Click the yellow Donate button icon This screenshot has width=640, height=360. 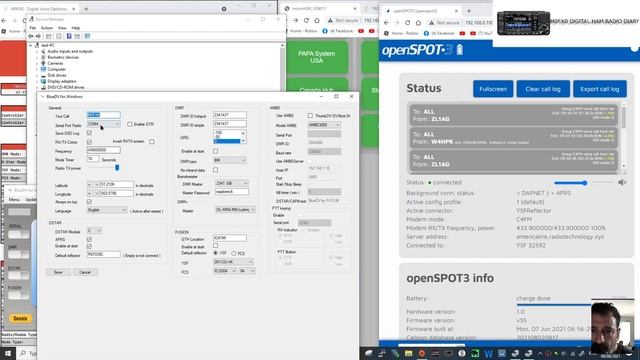[20, 318]
